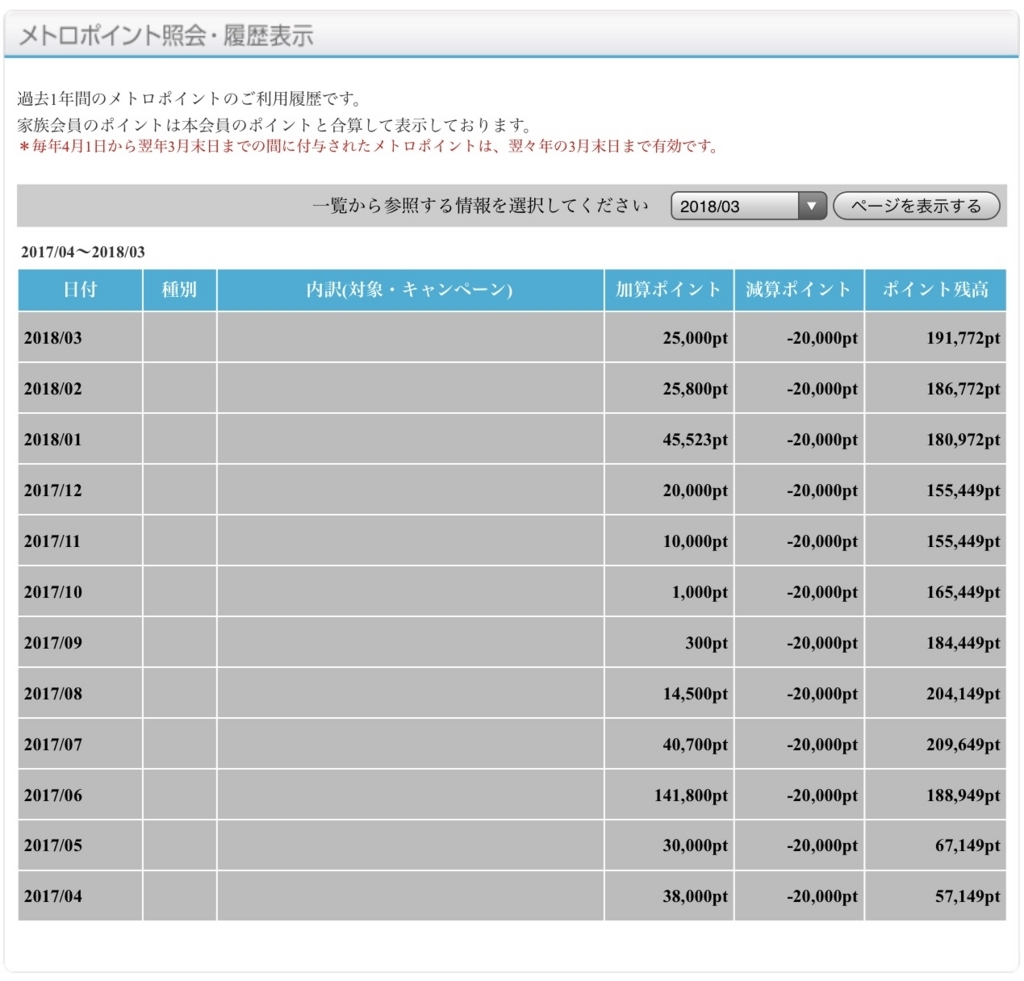
Task: Click the 加算ポイント column header
Action: point(669,289)
